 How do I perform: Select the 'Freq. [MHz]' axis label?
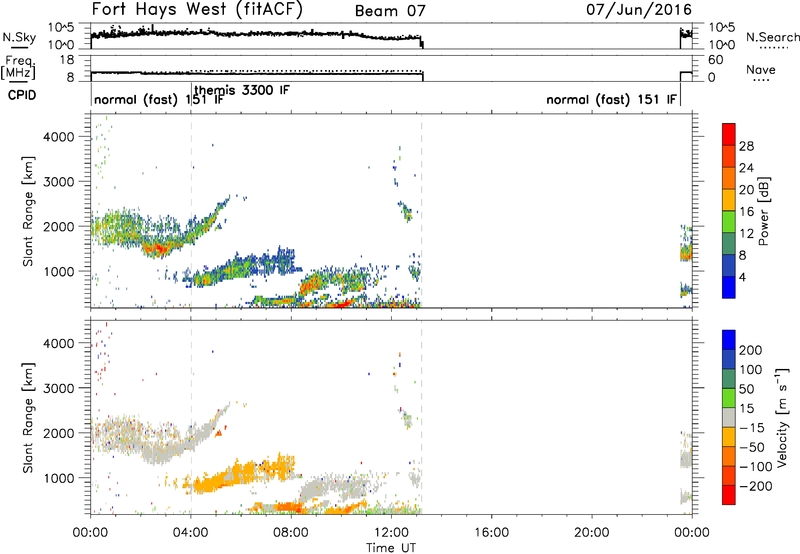(x=18, y=67)
